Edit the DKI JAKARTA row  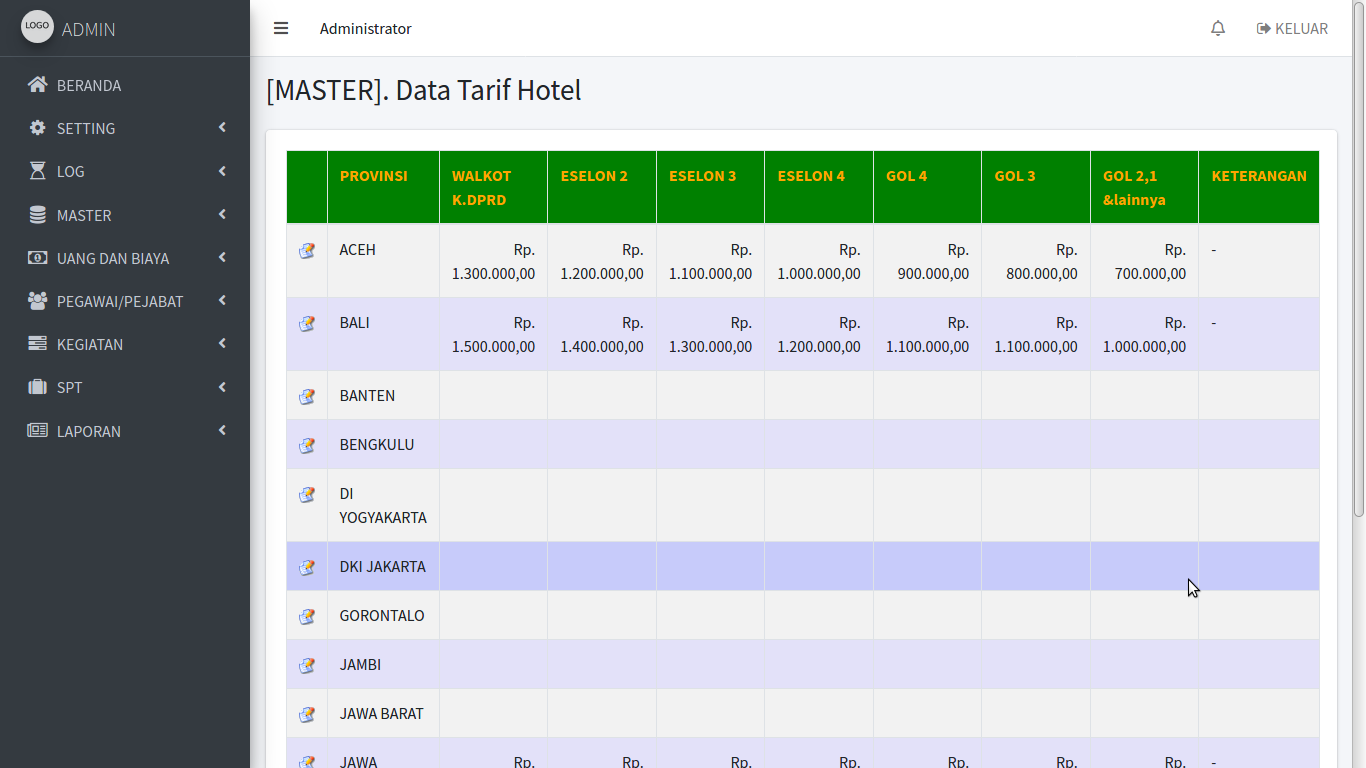(x=307, y=567)
